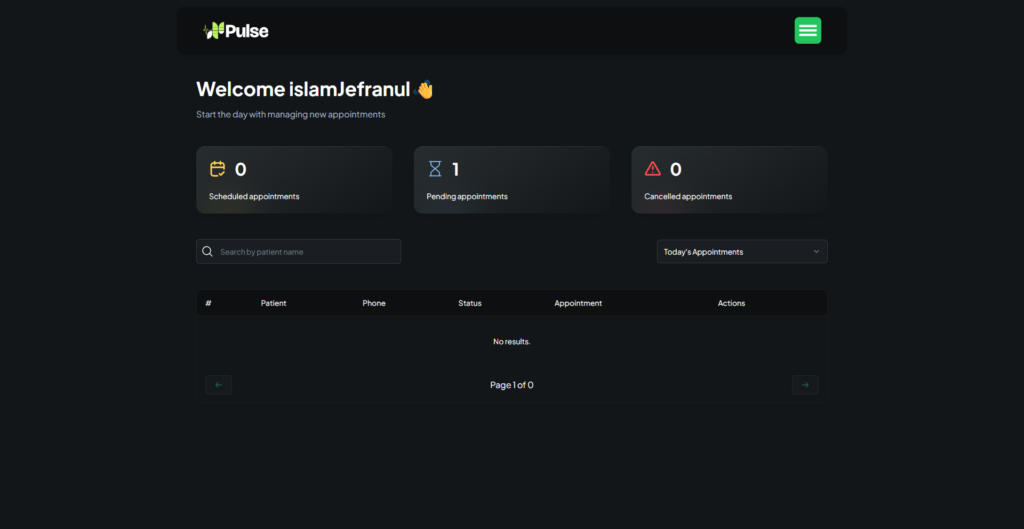Click the Pulse logo icon

[213, 31]
